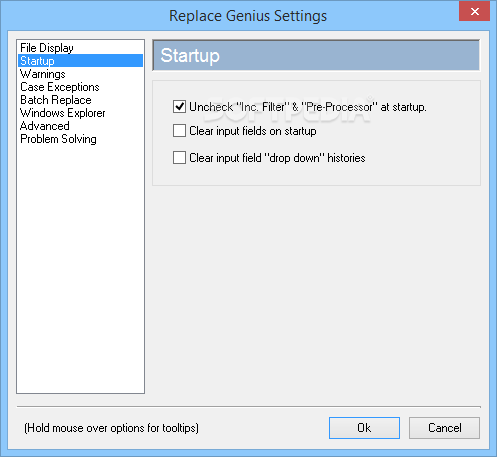
Task: Confirm settings with Ok button
Action: (364, 428)
